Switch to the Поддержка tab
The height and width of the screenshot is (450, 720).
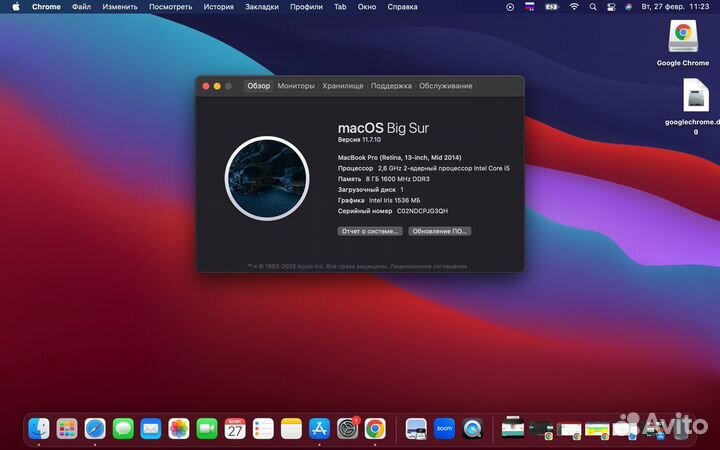[x=391, y=86]
